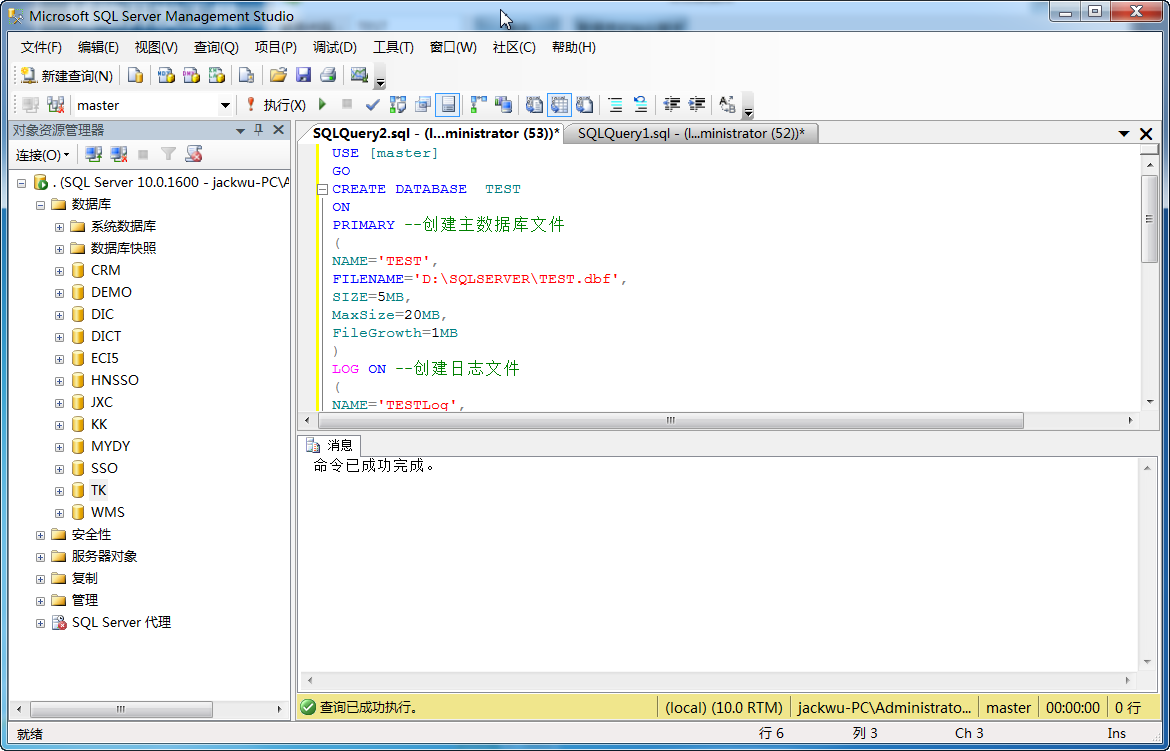Screen dimensions: 1170x751
Task: Click the editor horizontal scrollbar thumb
Action: 670,420
